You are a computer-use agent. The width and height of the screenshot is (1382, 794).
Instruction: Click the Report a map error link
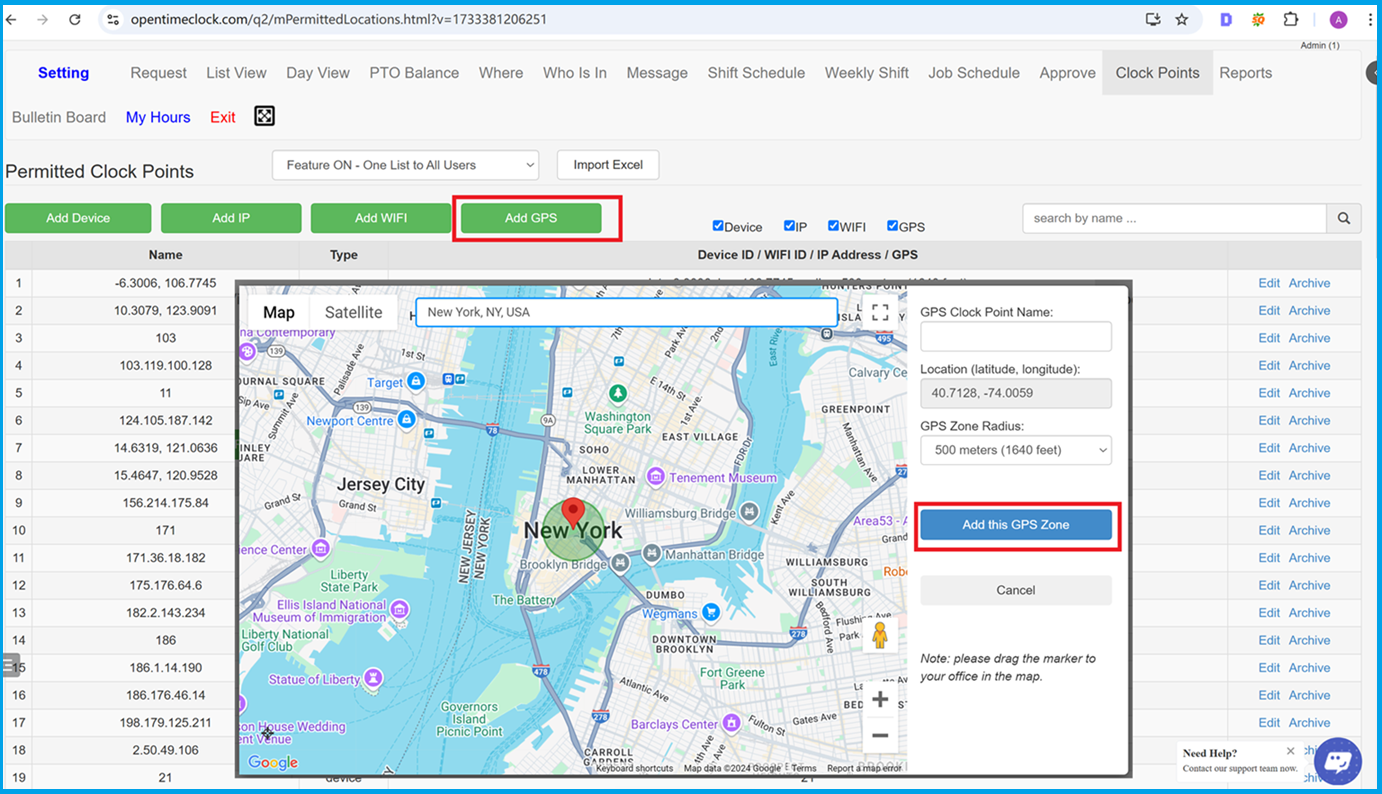(x=864, y=768)
